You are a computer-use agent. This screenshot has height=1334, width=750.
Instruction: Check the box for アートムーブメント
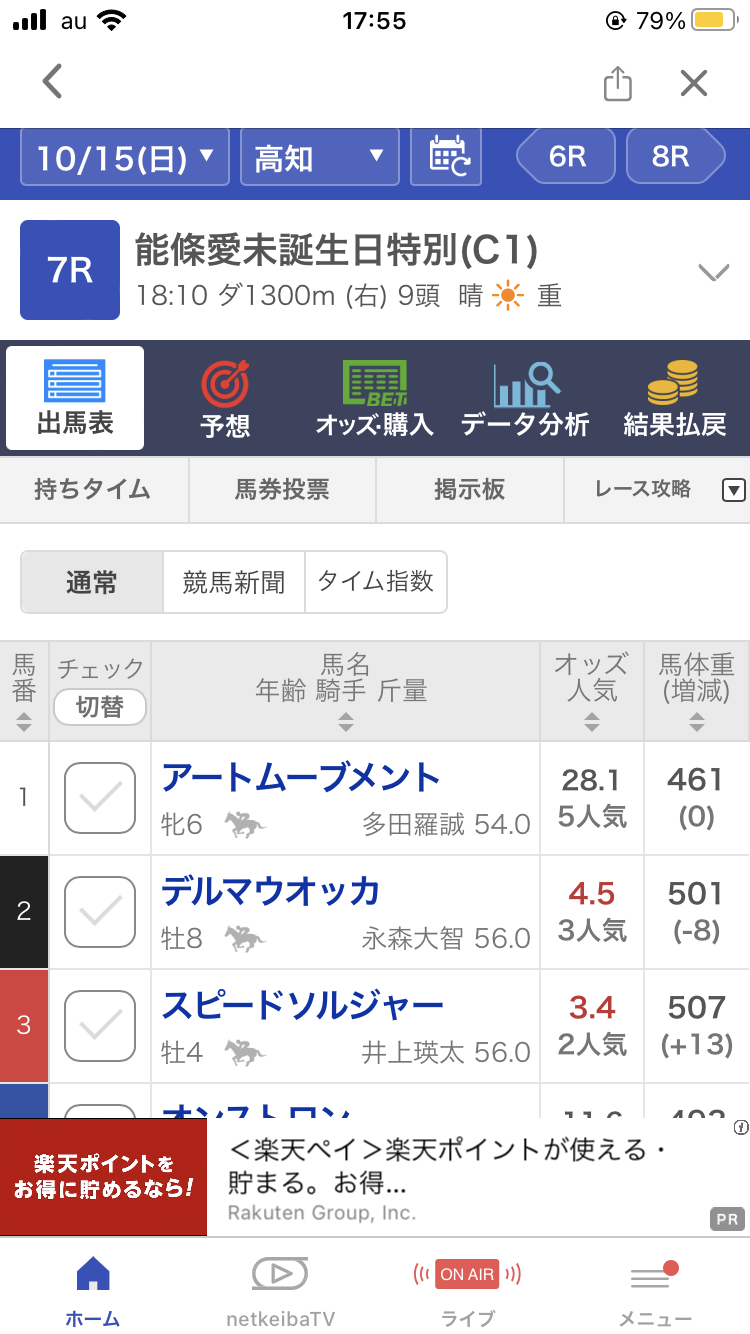(x=100, y=798)
